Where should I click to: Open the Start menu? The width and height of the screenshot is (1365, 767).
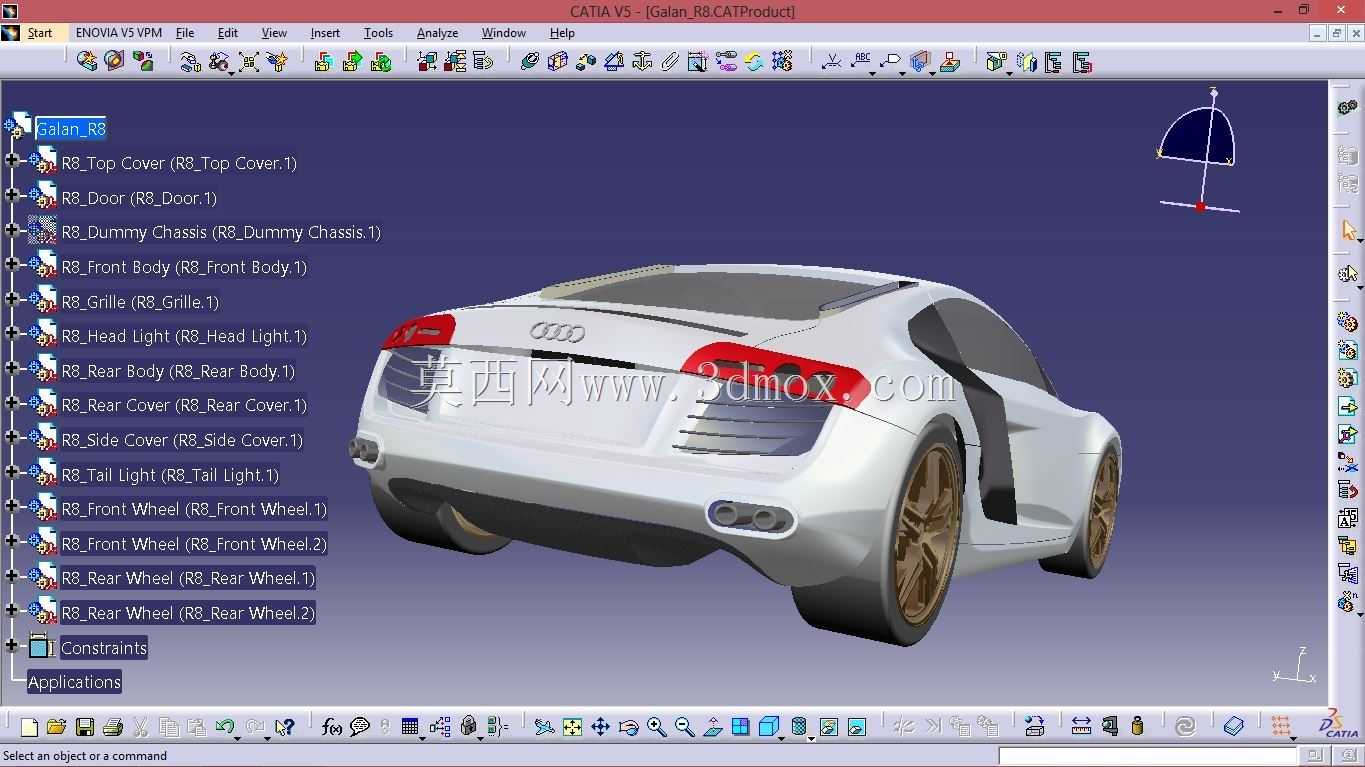40,33
